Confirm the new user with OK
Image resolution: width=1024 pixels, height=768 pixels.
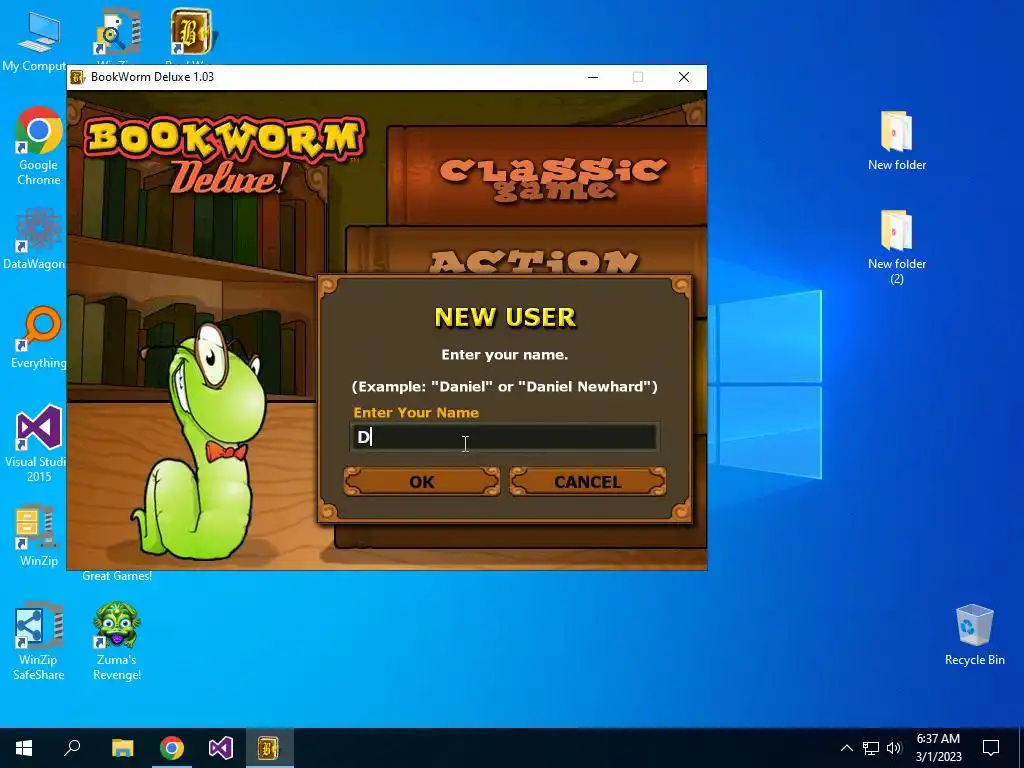(x=422, y=482)
